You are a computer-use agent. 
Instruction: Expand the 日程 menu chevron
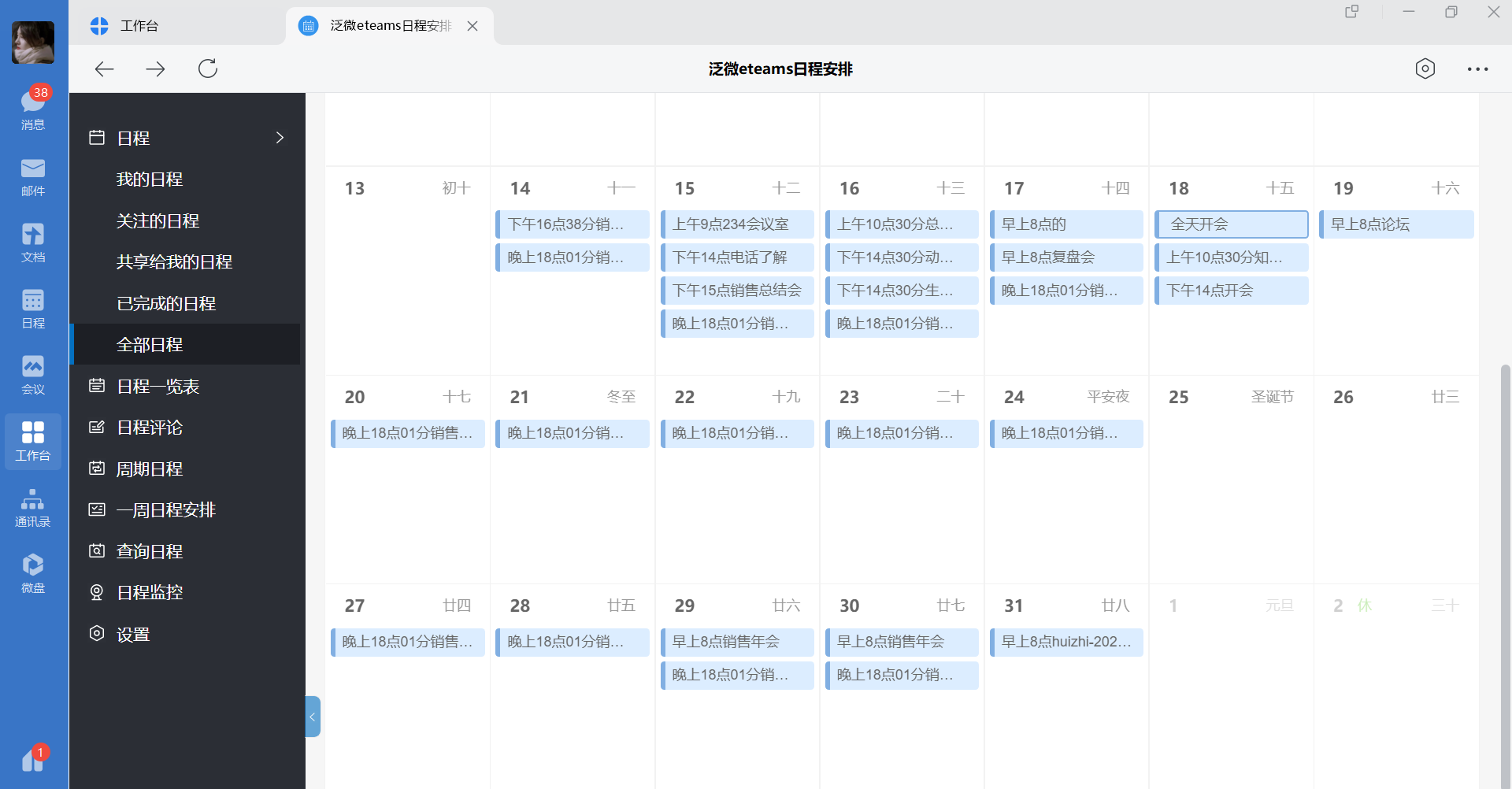pos(280,138)
